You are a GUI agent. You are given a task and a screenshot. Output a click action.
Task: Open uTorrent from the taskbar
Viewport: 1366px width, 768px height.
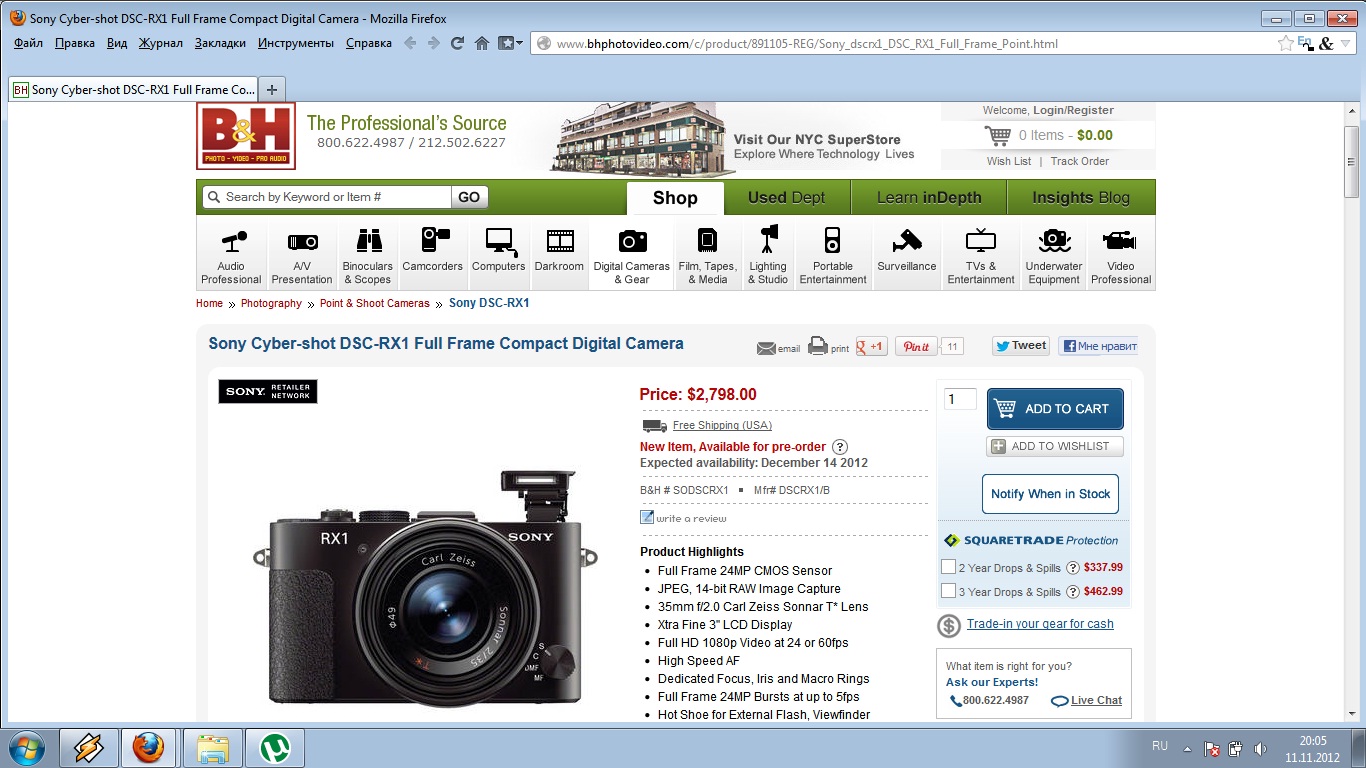tap(275, 748)
